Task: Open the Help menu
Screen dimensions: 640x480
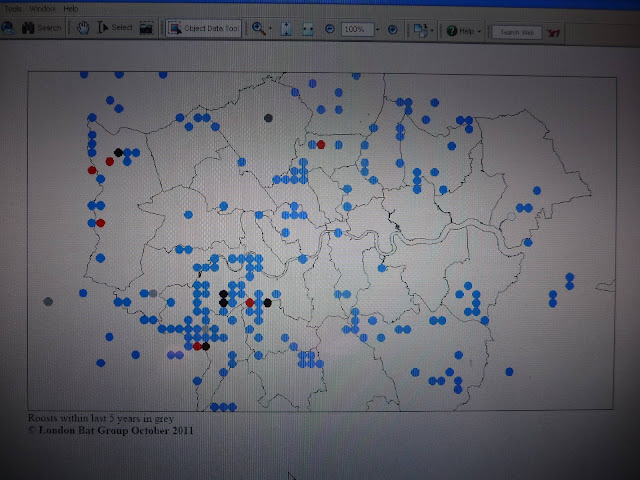Action: (x=71, y=8)
